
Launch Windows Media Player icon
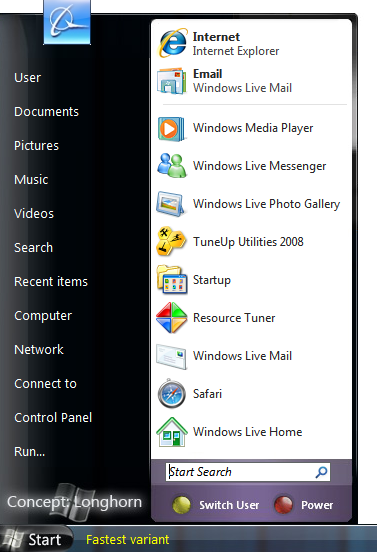click(x=171, y=129)
